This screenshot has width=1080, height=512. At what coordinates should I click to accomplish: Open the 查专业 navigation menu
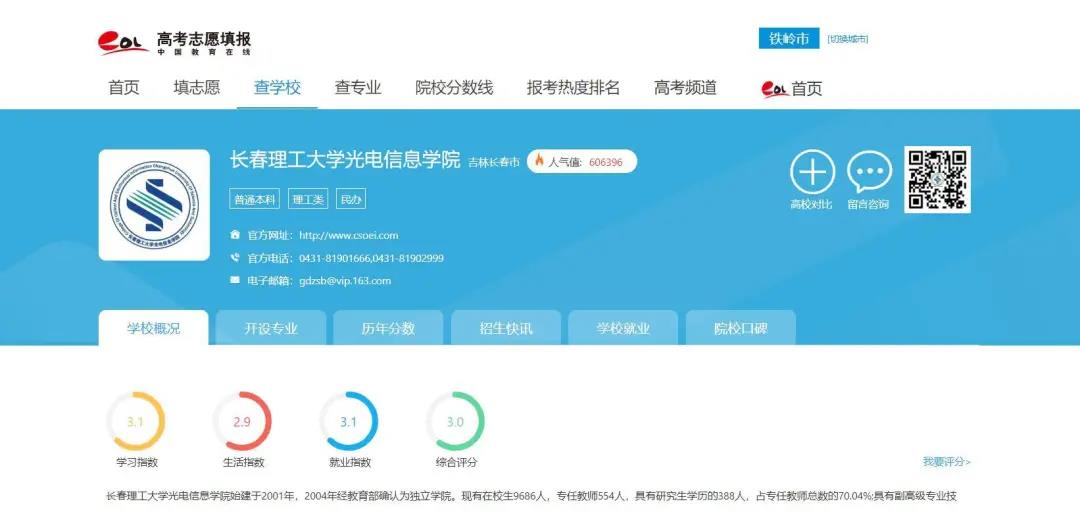(x=358, y=88)
